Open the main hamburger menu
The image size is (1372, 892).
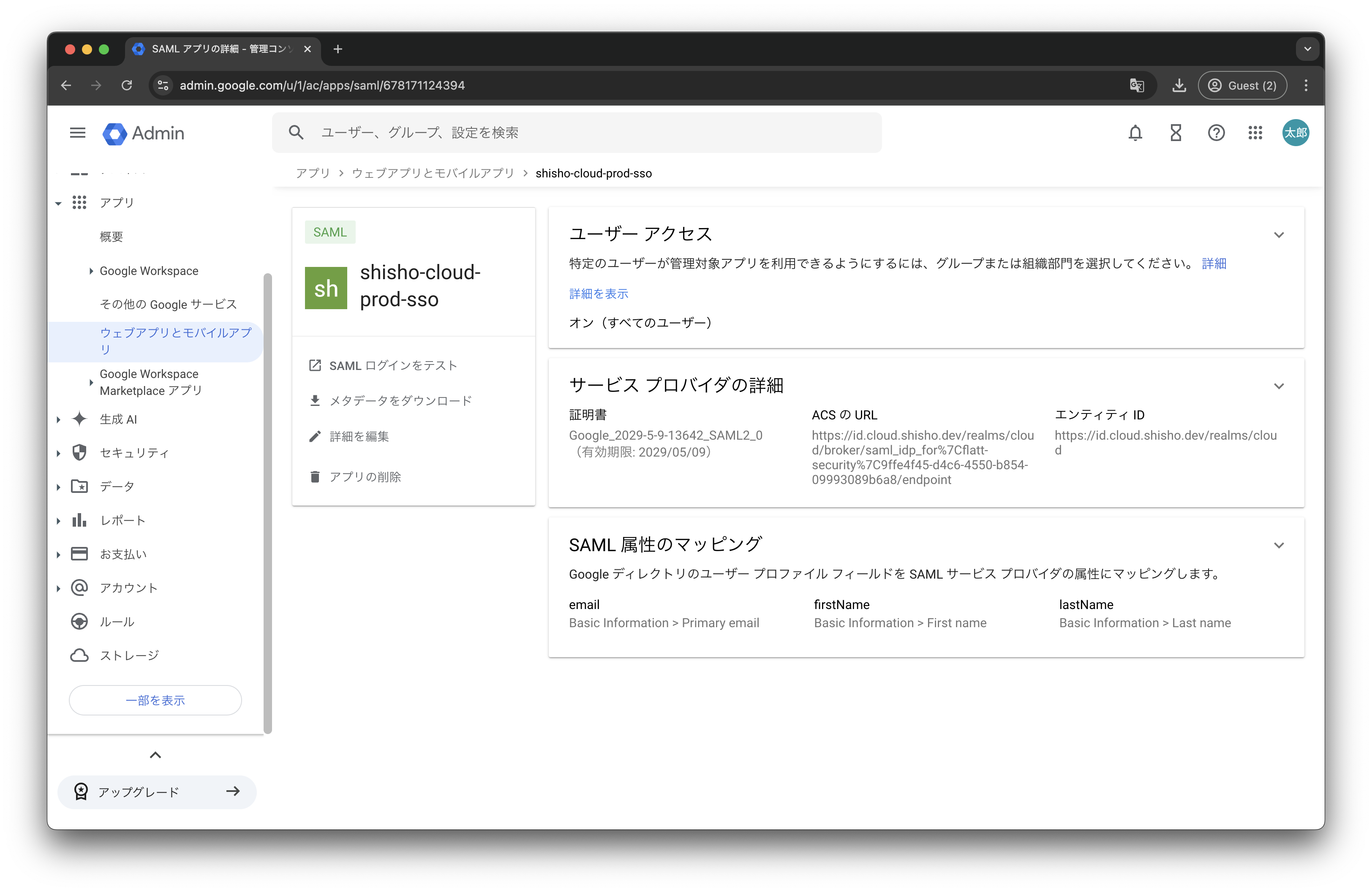[x=77, y=133]
